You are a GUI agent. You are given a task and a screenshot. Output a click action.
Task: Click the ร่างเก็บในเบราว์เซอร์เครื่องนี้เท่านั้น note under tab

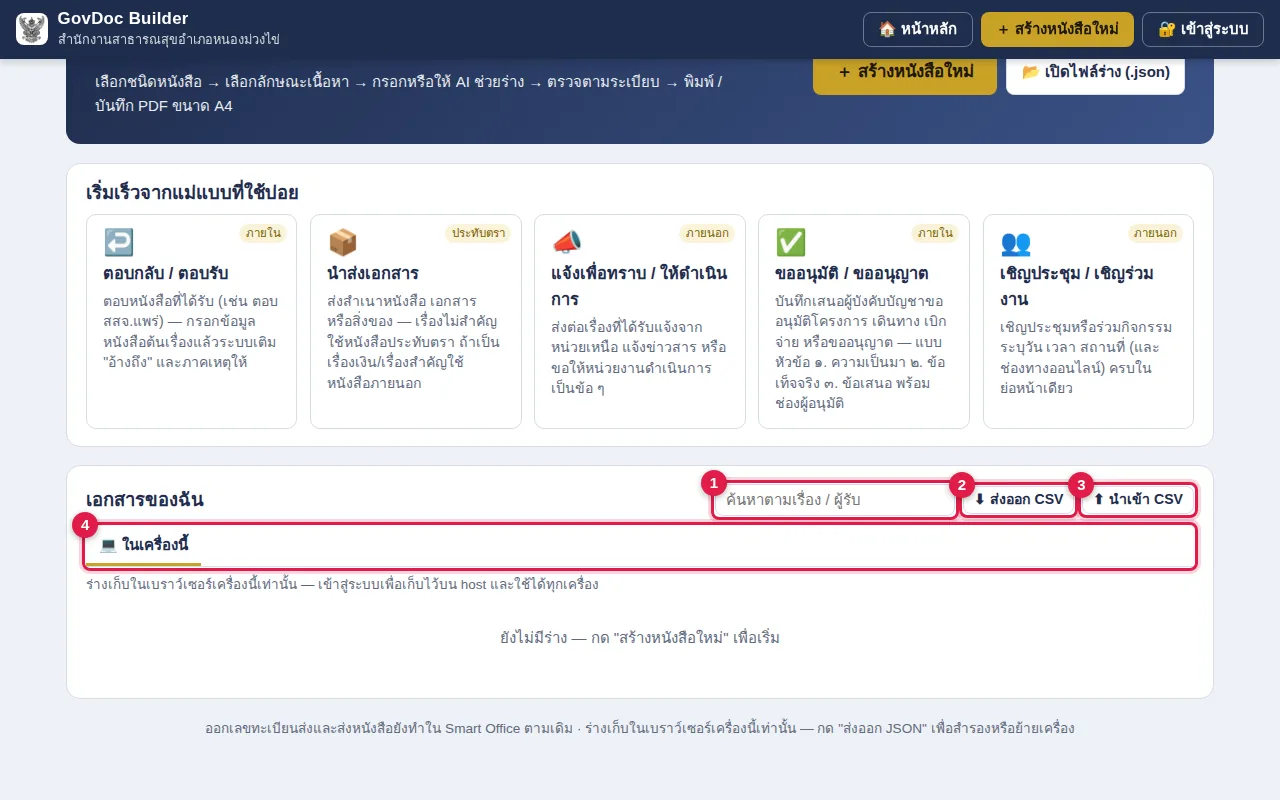(x=342, y=584)
